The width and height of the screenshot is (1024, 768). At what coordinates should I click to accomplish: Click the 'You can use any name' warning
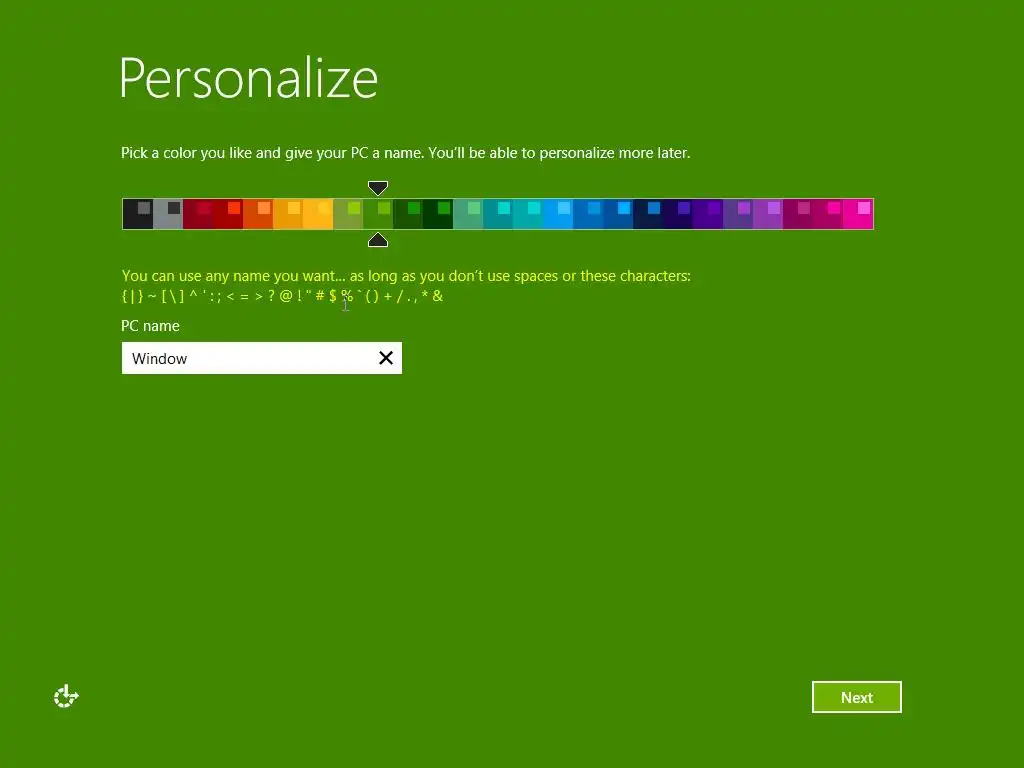point(406,276)
